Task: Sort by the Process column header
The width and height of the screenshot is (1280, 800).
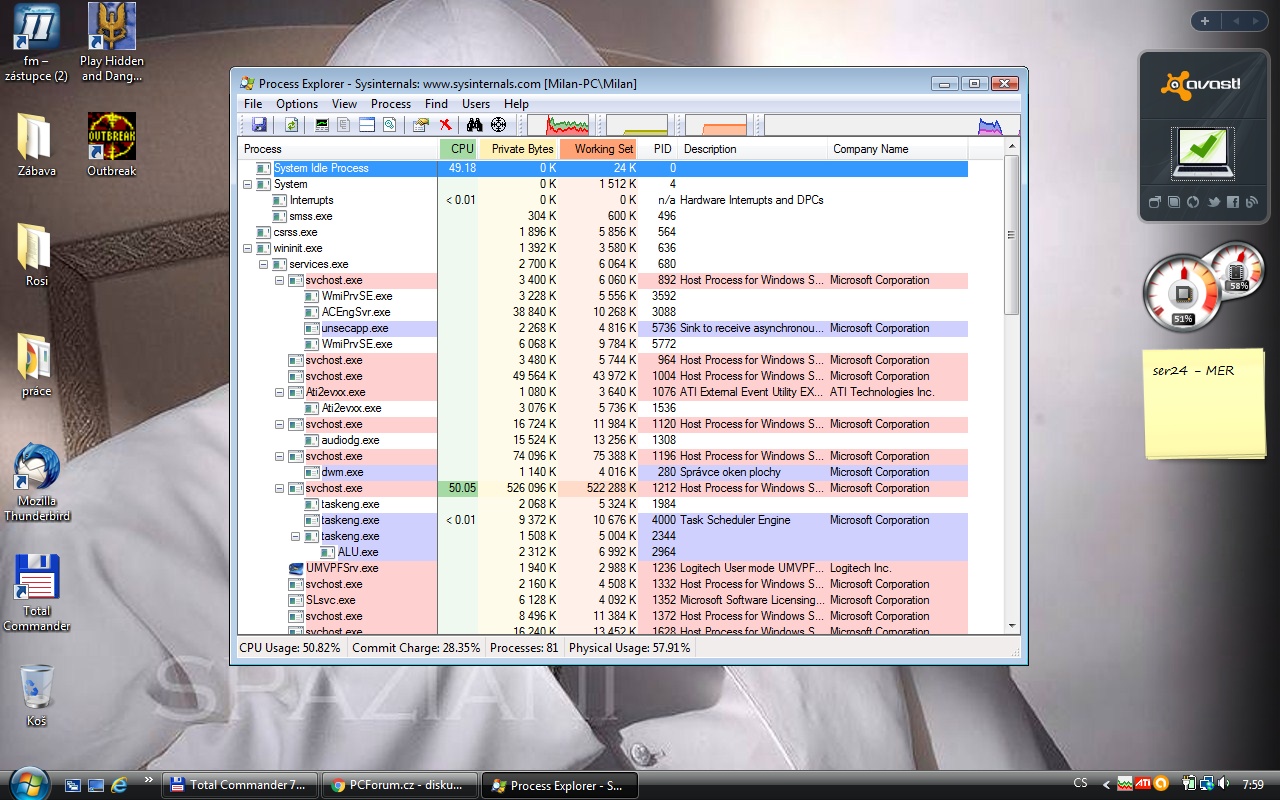Action: (x=338, y=149)
